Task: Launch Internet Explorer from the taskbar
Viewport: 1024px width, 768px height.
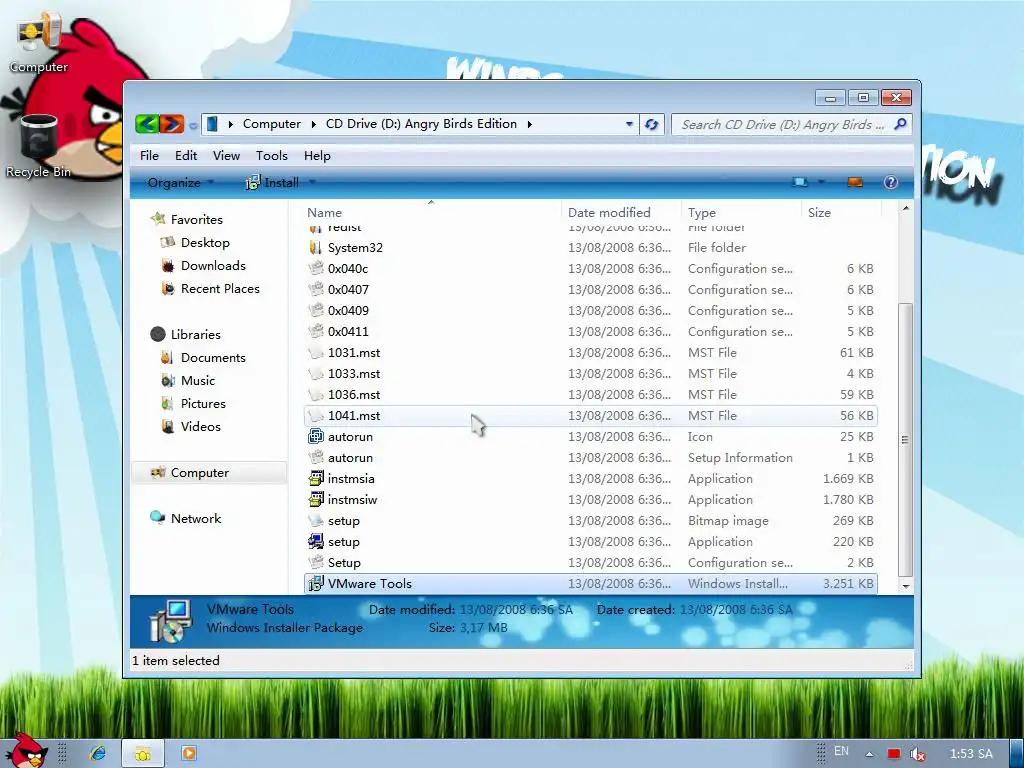Action: (98, 753)
